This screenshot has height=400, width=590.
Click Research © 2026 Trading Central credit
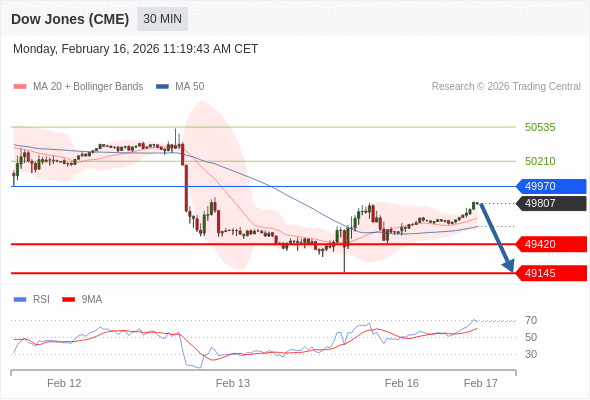pyautogui.click(x=506, y=87)
